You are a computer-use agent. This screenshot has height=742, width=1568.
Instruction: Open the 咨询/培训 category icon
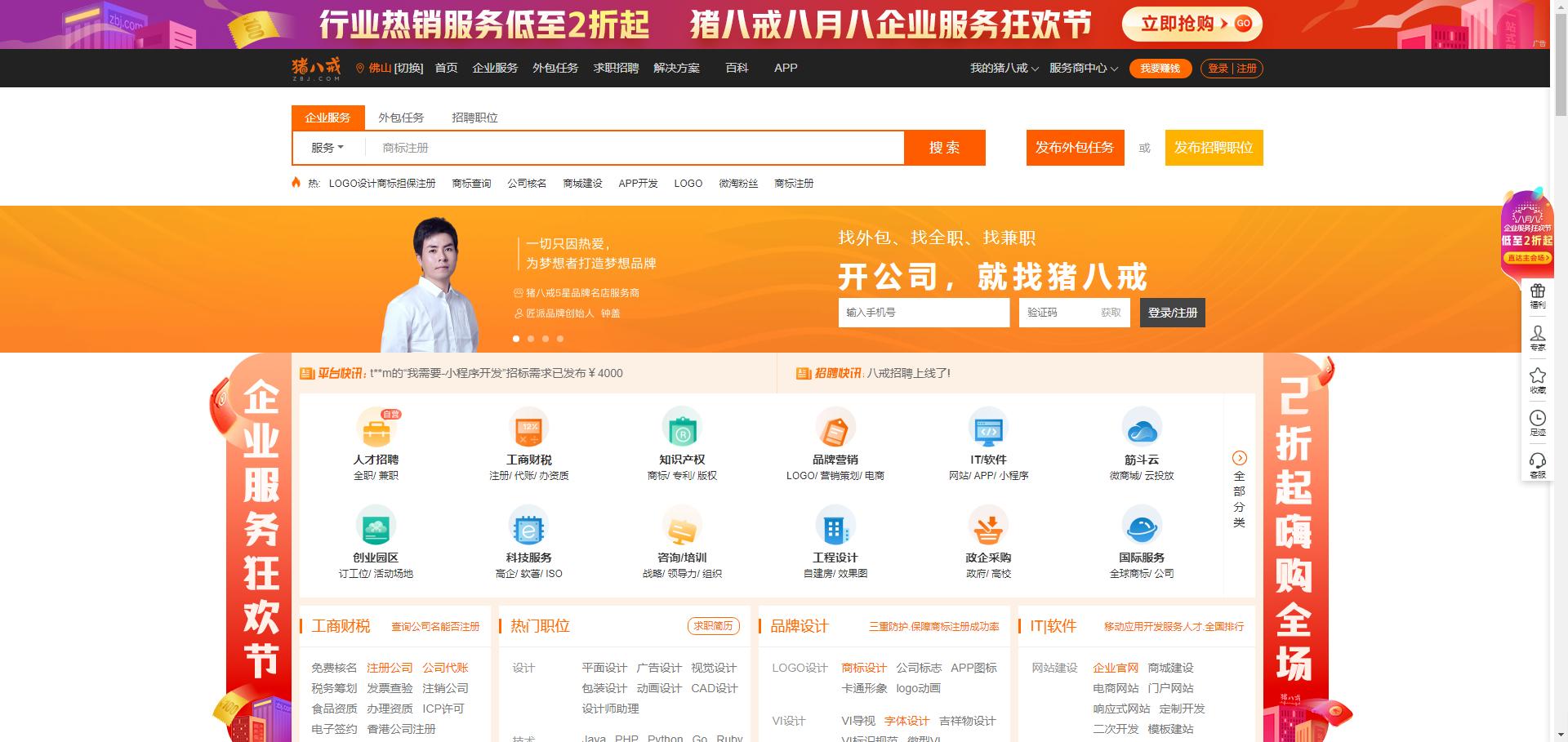682,526
